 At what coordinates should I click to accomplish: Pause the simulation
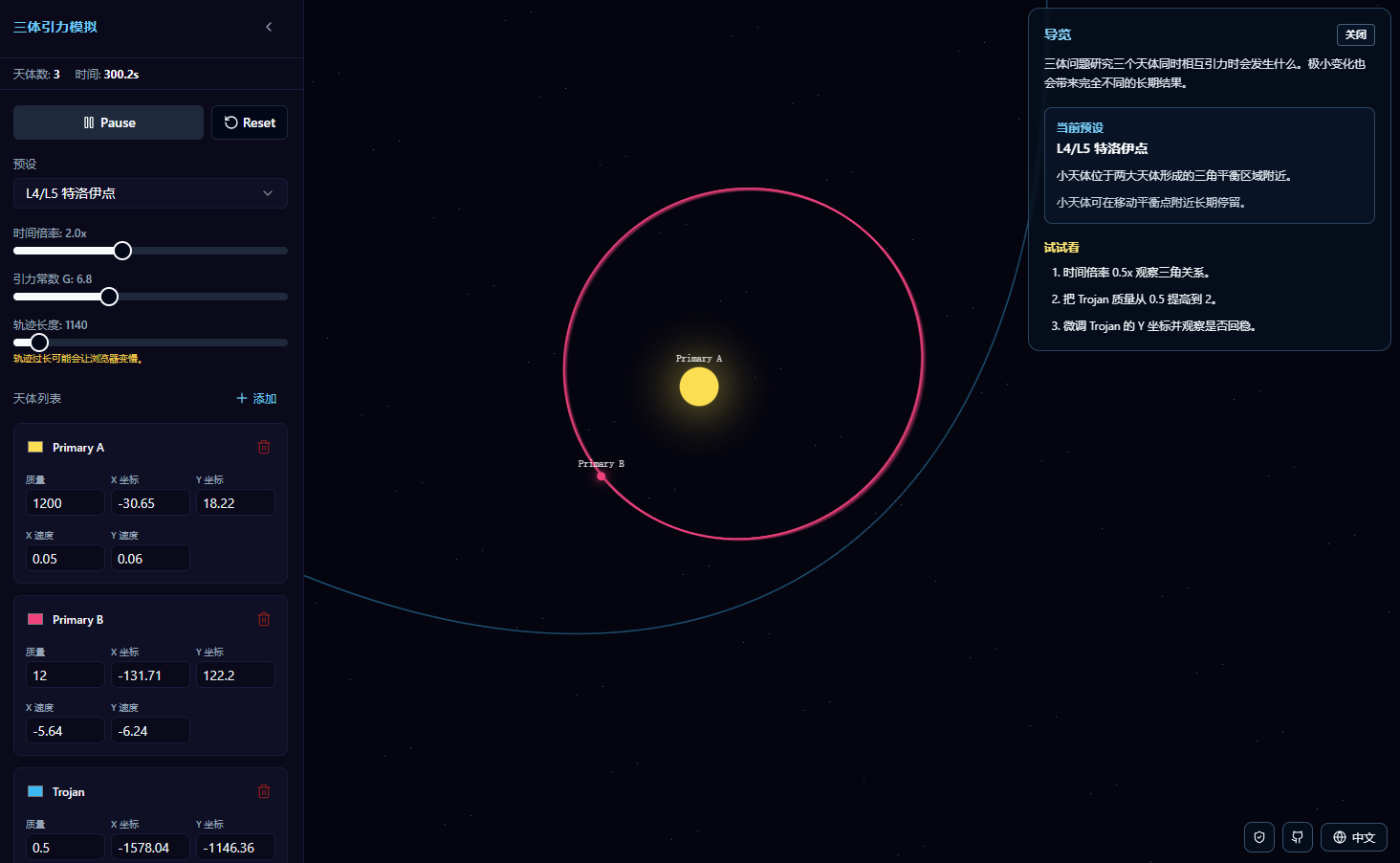(x=108, y=122)
